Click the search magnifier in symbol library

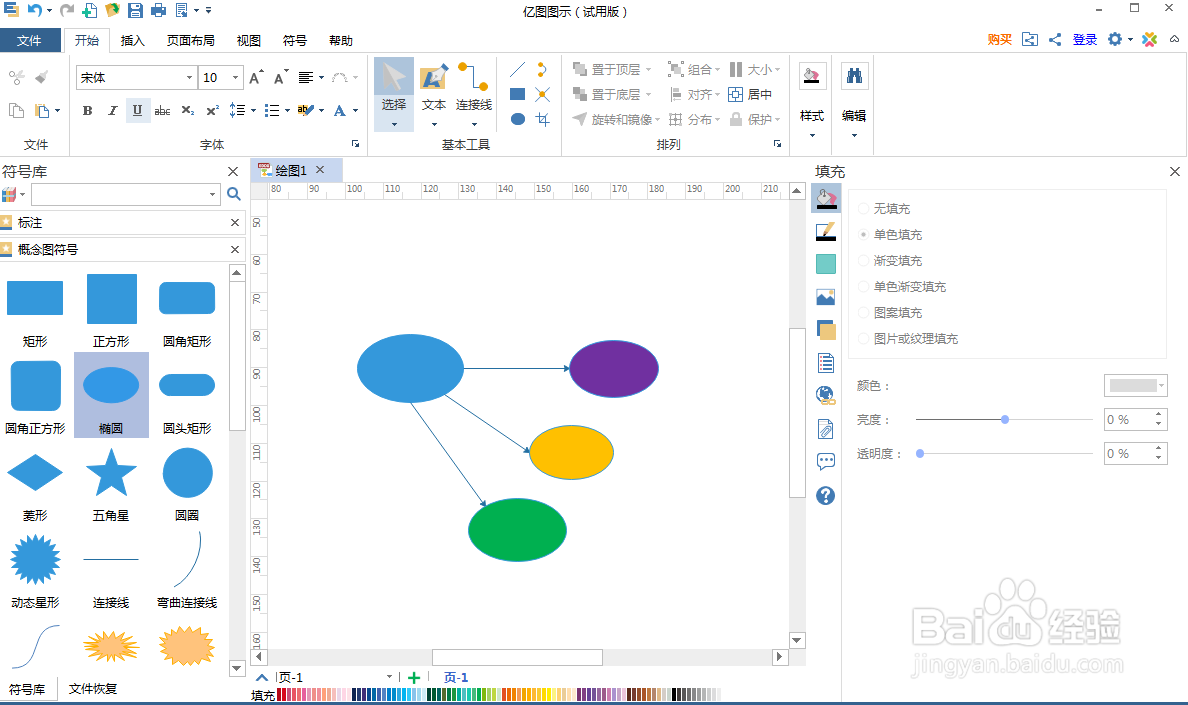234,194
